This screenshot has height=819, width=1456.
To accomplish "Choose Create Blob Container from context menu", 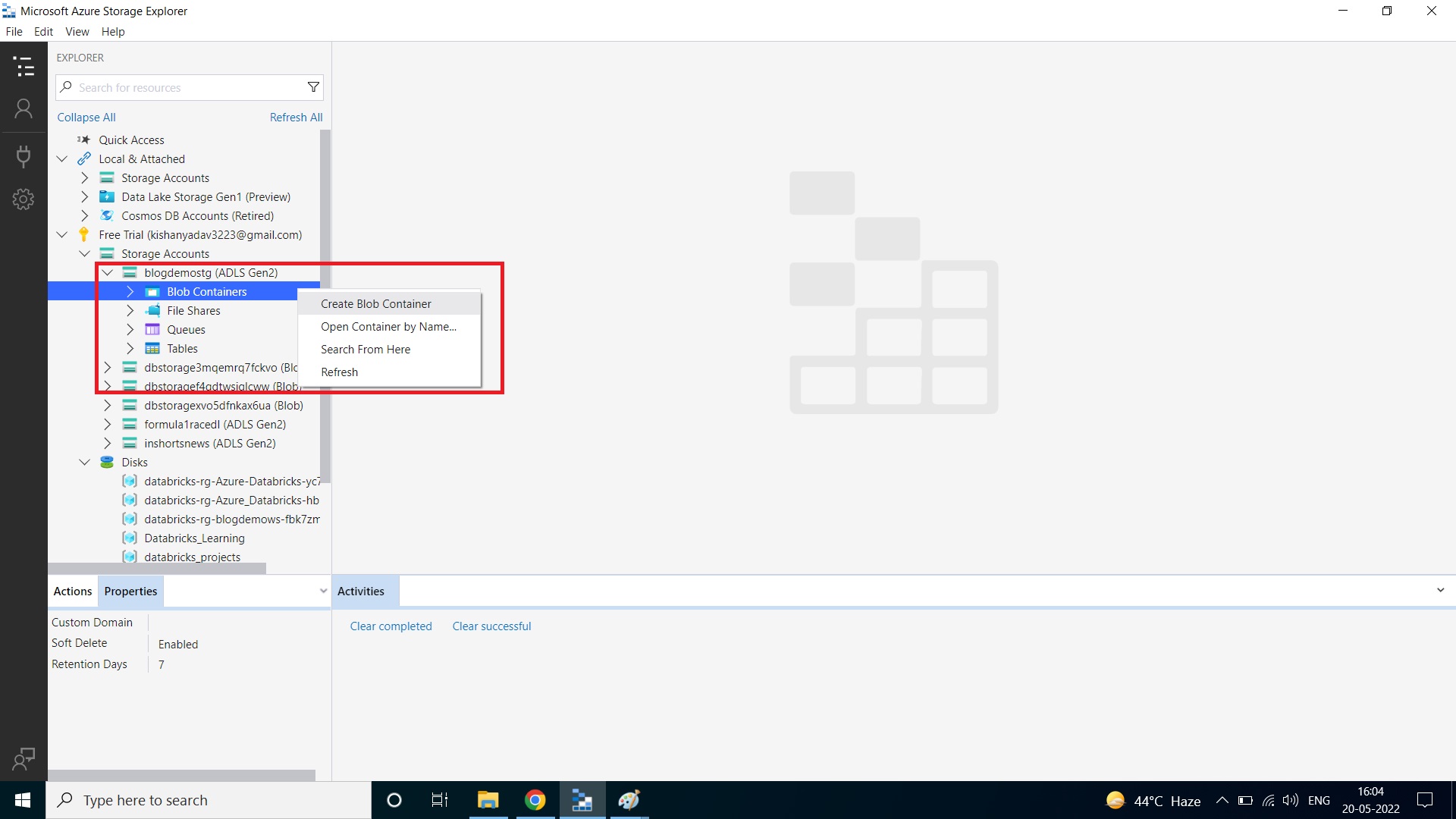I will pos(390,303).
